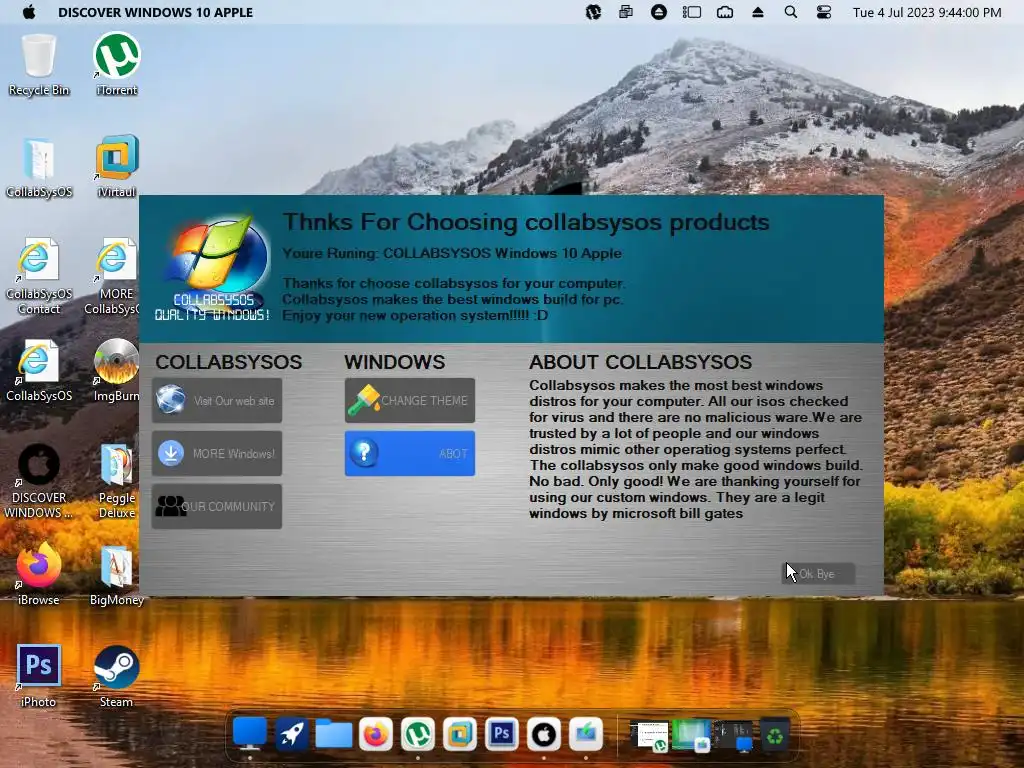The height and width of the screenshot is (768, 1024).
Task: Click Visit Our web site button
Action: point(217,400)
